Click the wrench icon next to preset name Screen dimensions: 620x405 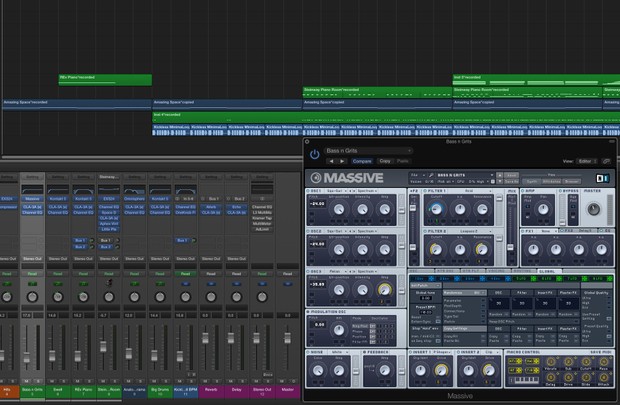coord(431,175)
